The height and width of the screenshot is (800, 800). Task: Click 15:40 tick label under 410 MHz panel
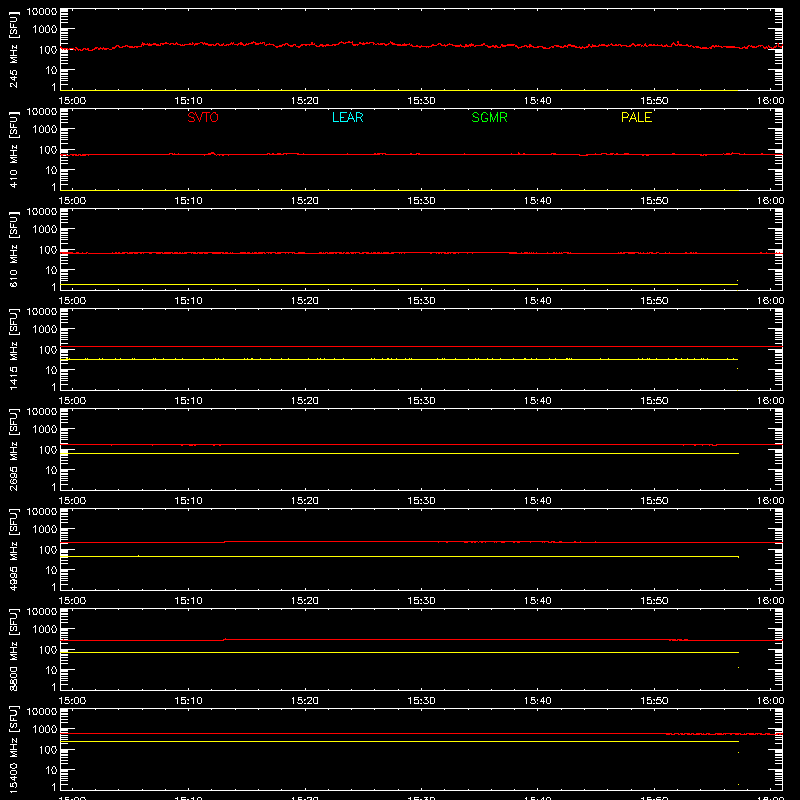coord(538,201)
